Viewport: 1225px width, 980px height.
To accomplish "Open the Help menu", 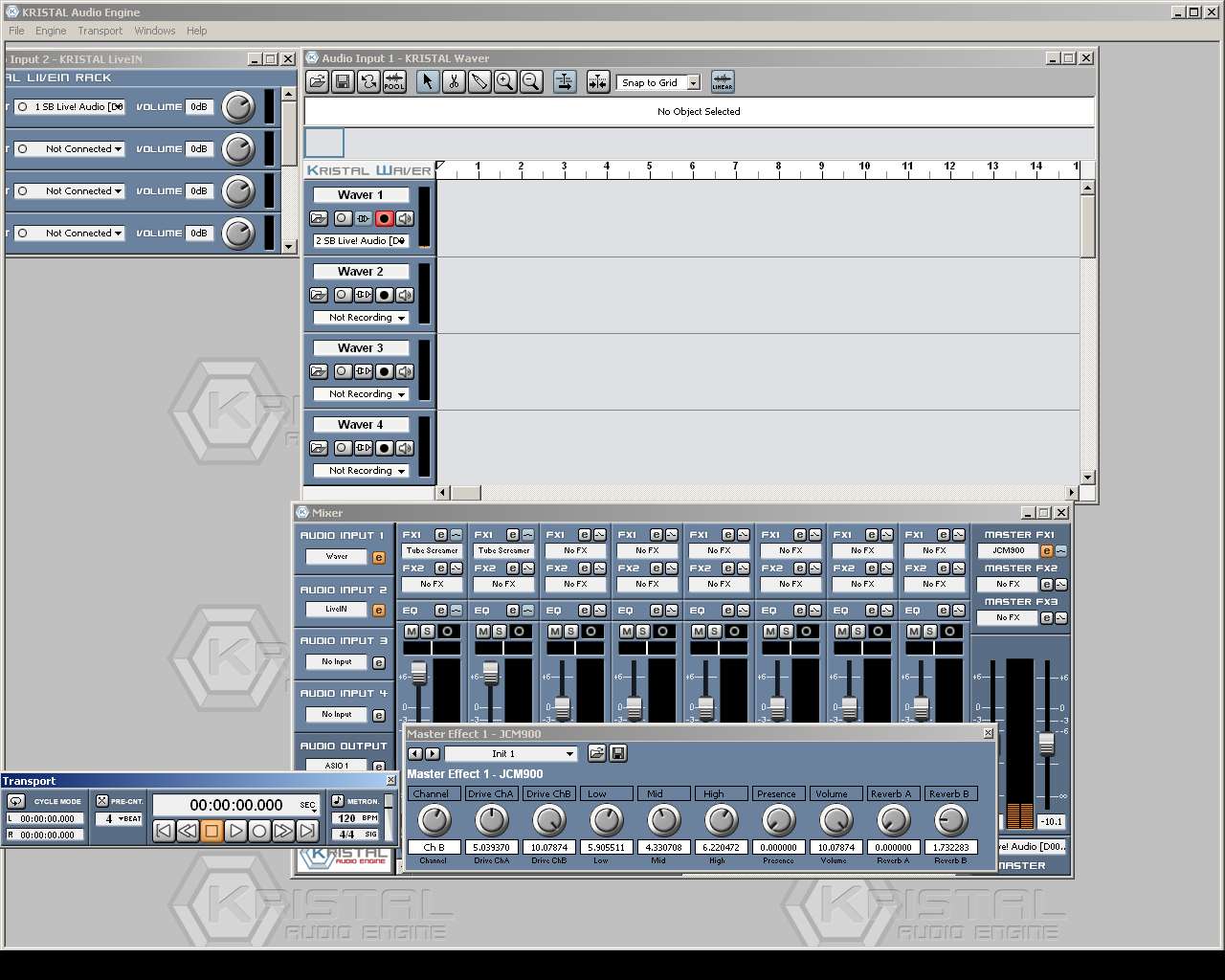I will coord(196,31).
